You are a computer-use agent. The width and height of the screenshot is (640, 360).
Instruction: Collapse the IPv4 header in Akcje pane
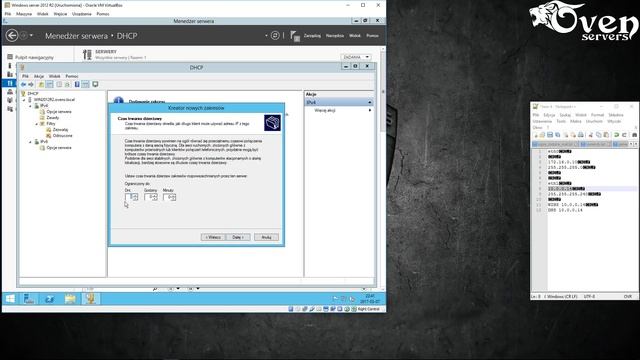pyautogui.click(x=369, y=102)
